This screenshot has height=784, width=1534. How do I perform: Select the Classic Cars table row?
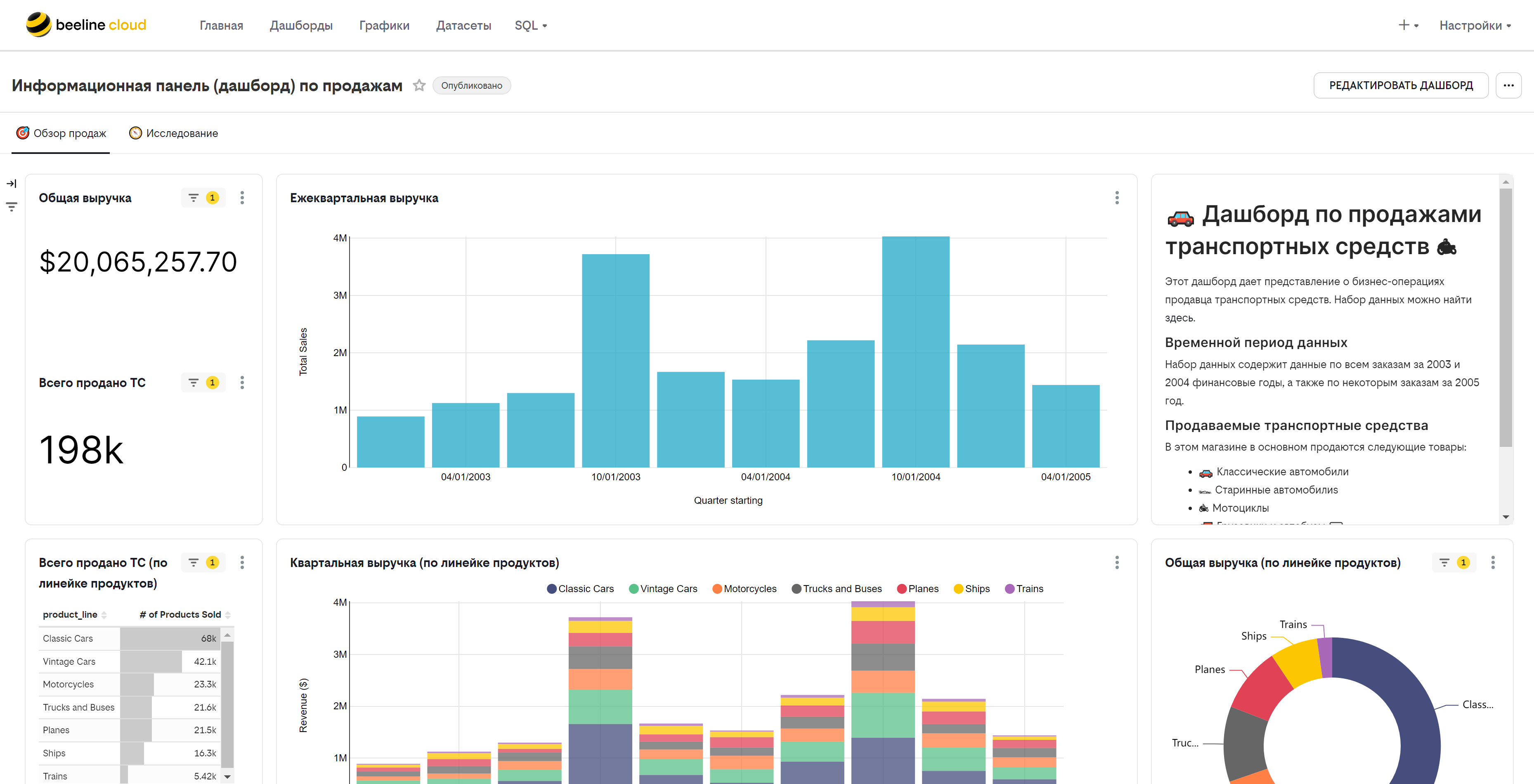(x=130, y=638)
